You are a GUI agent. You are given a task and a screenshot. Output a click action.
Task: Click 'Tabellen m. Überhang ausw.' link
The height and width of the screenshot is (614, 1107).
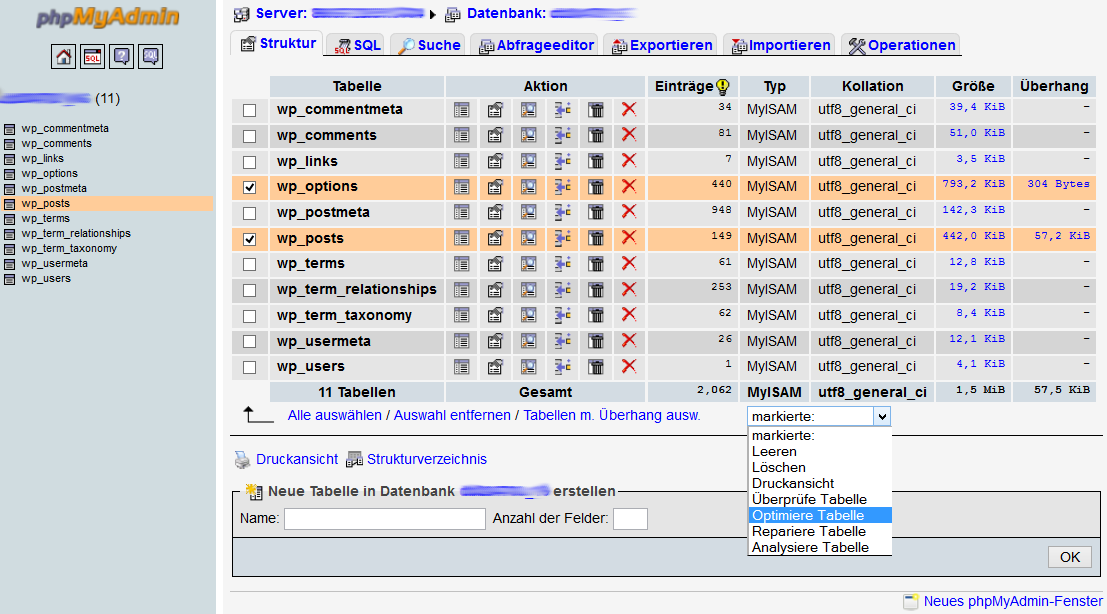[611, 416]
